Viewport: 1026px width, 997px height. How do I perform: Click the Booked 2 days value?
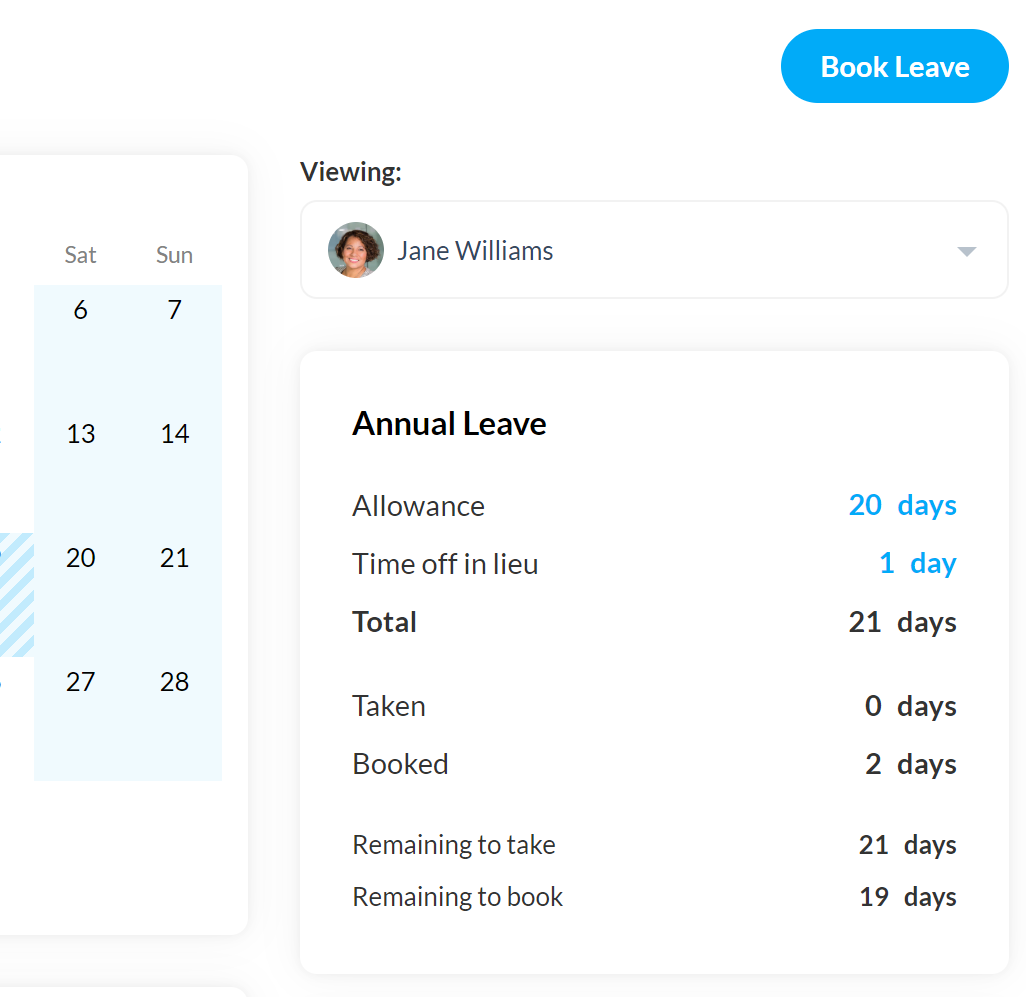910,764
